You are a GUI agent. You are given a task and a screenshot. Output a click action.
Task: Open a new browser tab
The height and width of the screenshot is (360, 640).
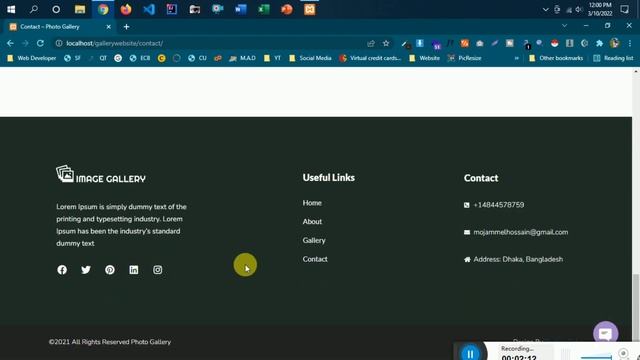click(x=127, y=27)
